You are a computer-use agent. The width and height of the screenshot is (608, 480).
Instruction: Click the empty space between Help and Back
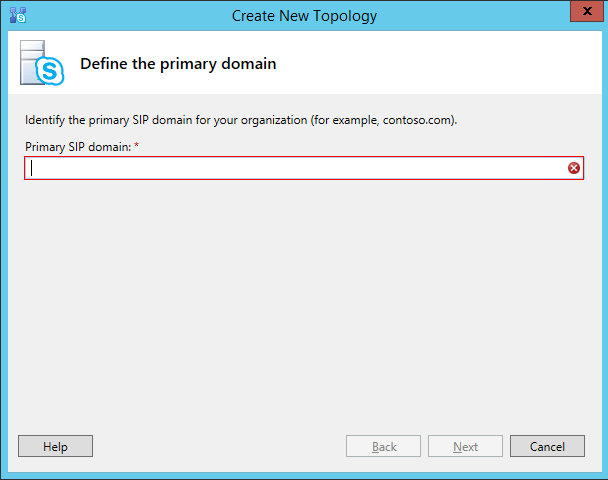pyautogui.click(x=220, y=447)
